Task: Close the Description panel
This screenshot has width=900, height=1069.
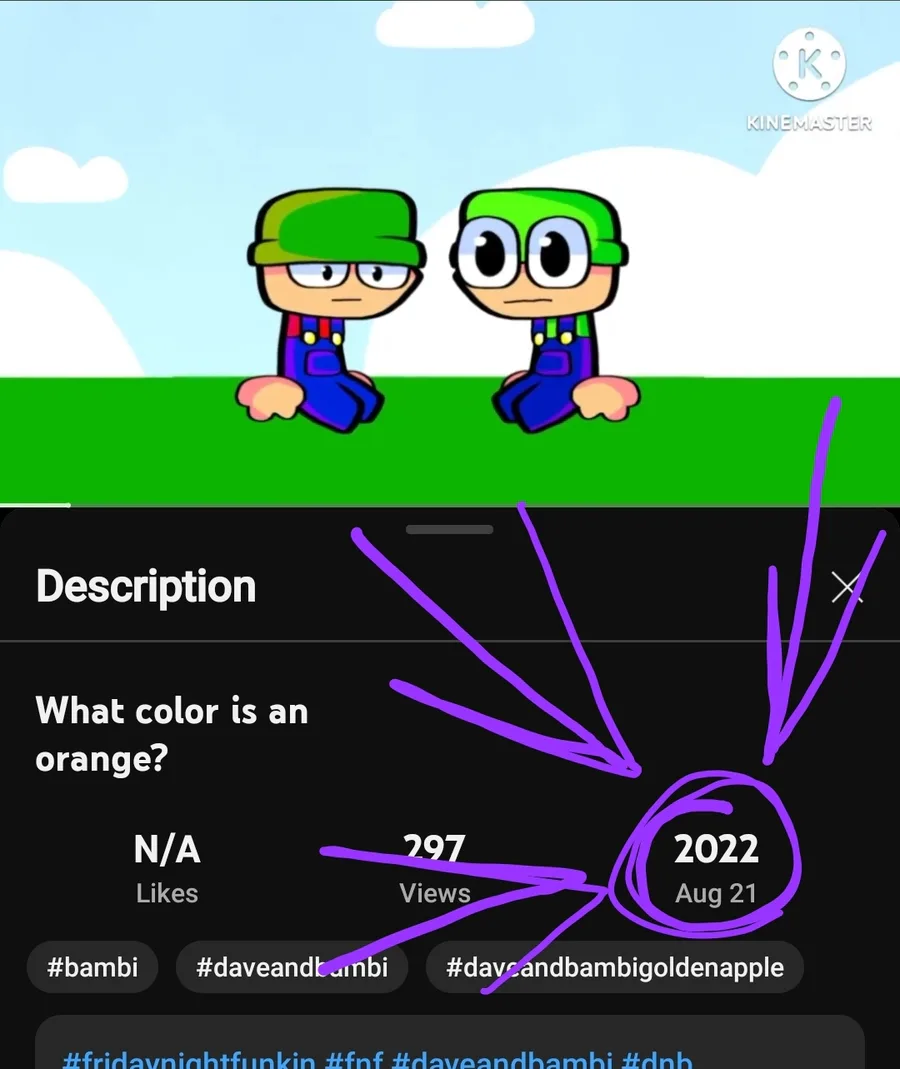Action: point(846,587)
